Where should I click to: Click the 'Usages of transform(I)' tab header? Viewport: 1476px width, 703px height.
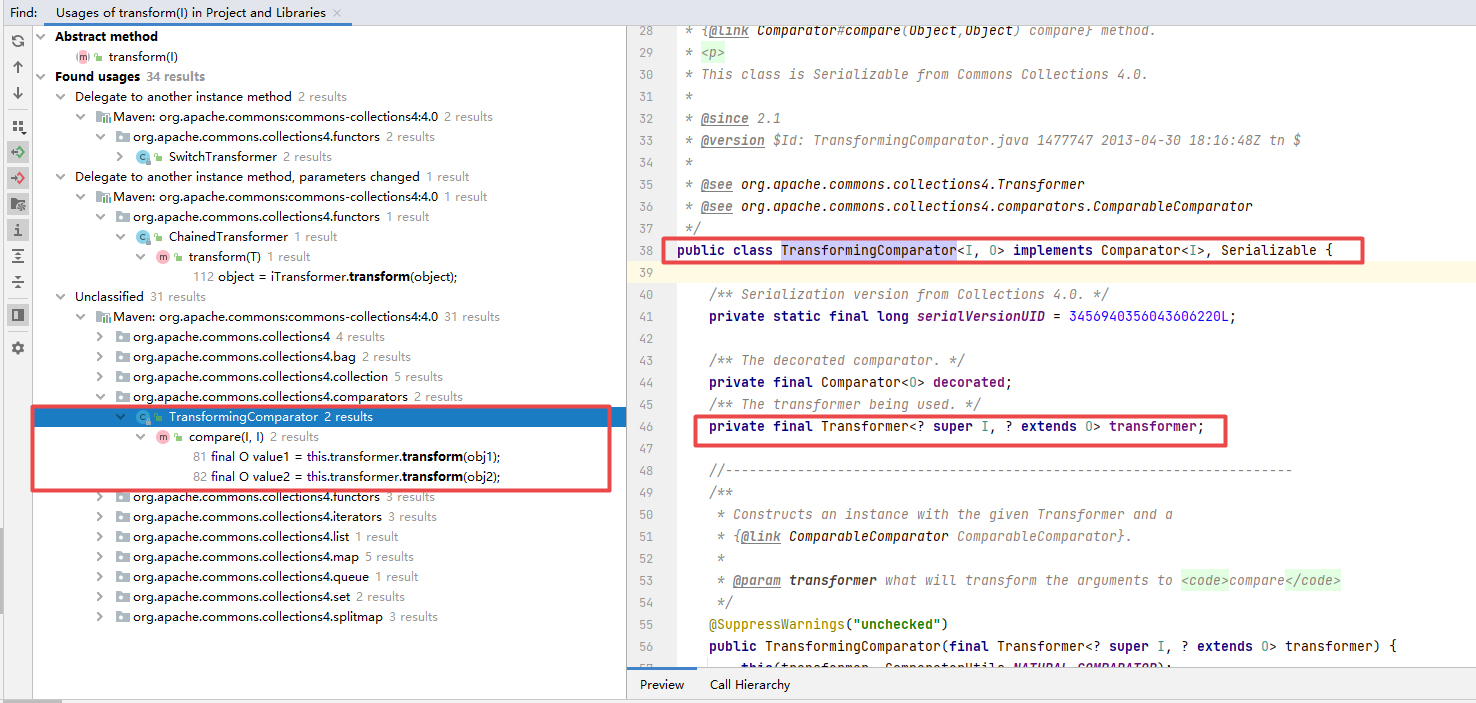tap(188, 13)
